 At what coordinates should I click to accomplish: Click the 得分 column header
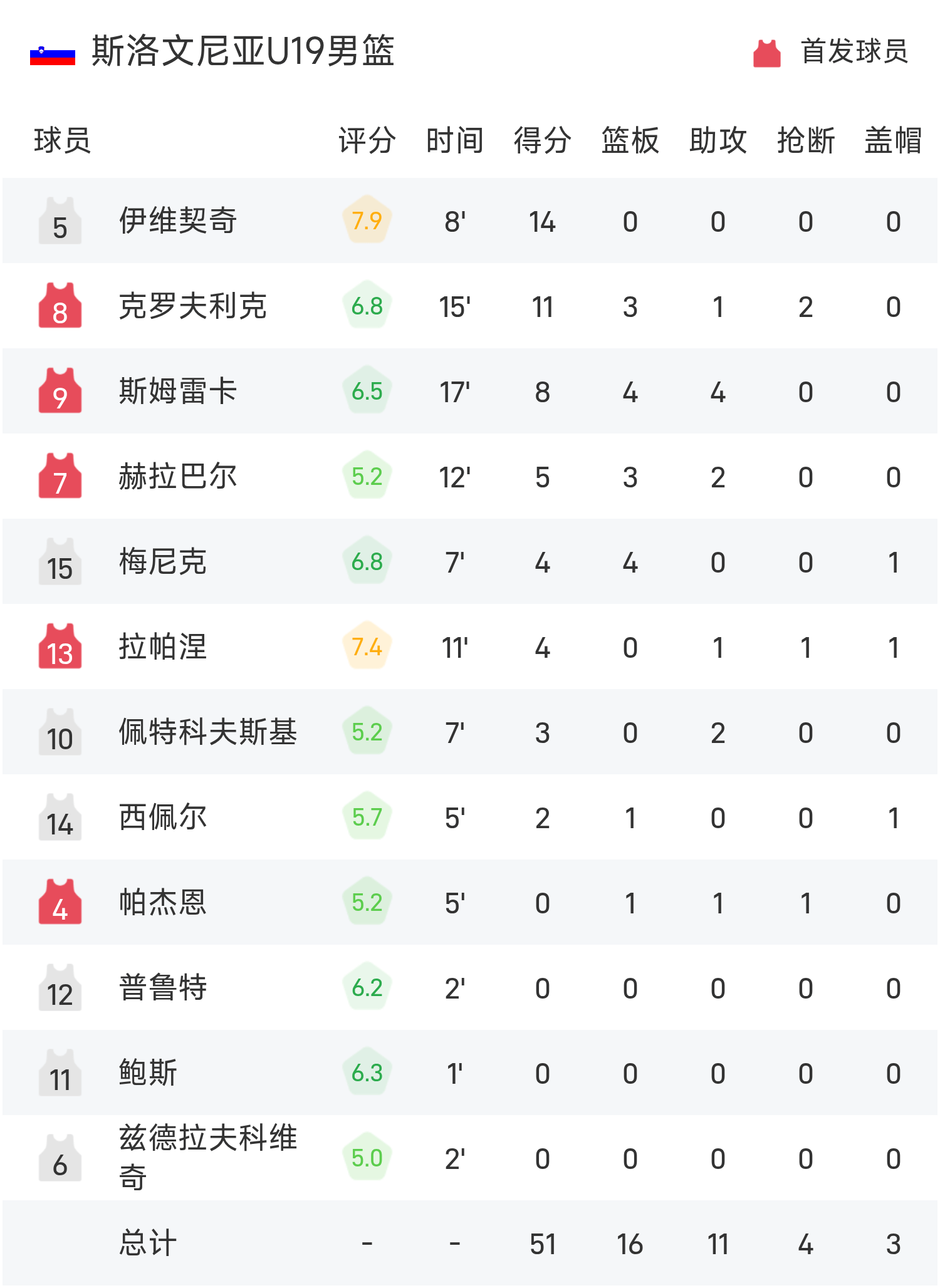point(542,141)
